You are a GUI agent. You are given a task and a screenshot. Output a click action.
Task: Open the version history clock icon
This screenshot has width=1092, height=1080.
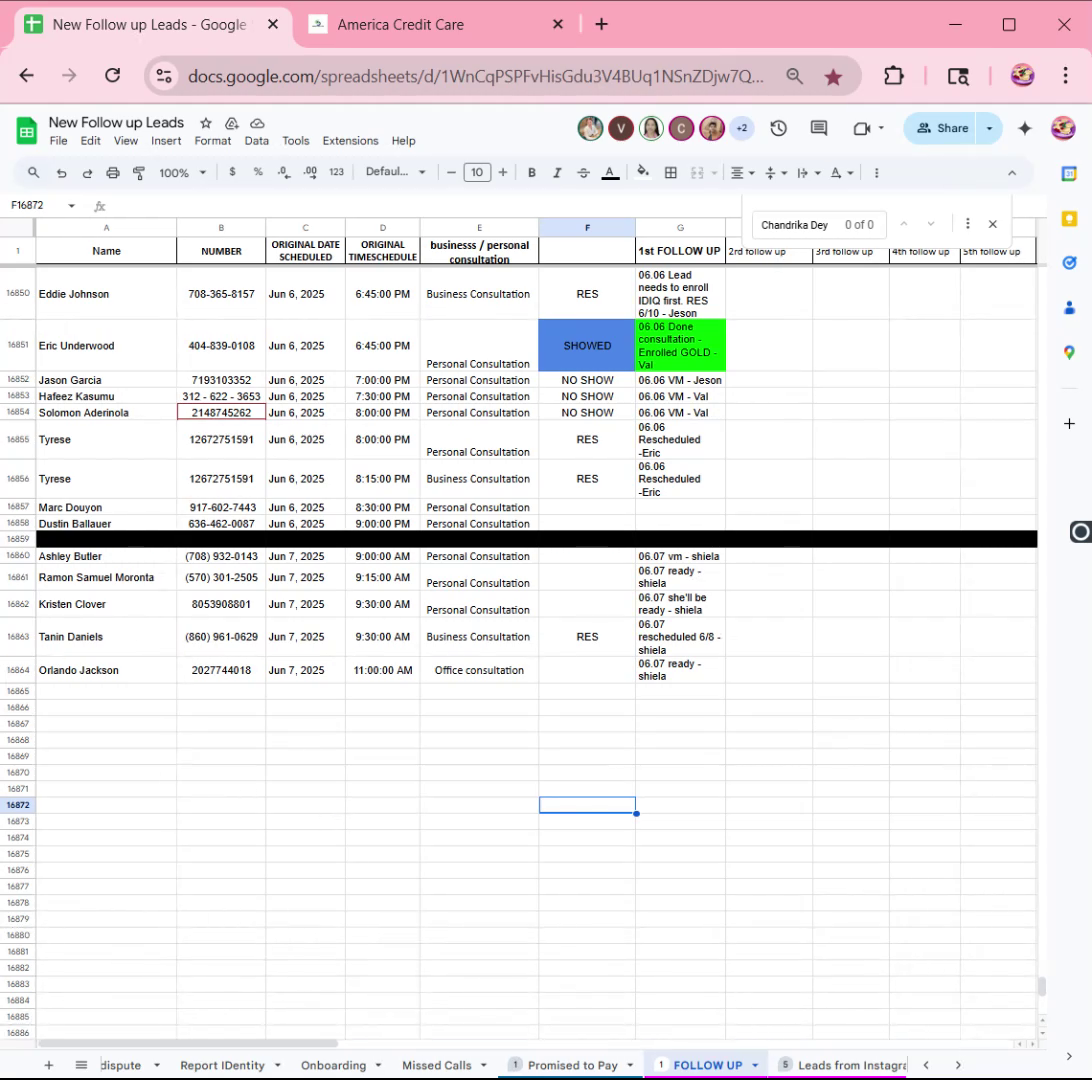pyautogui.click(x=778, y=128)
